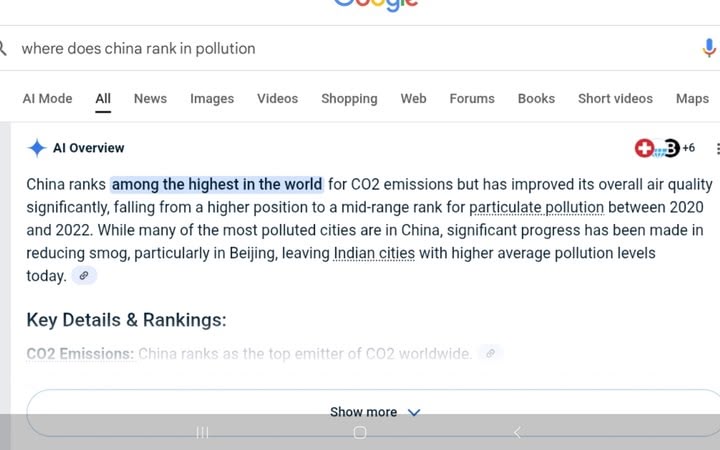Open the Images tab

point(212,99)
